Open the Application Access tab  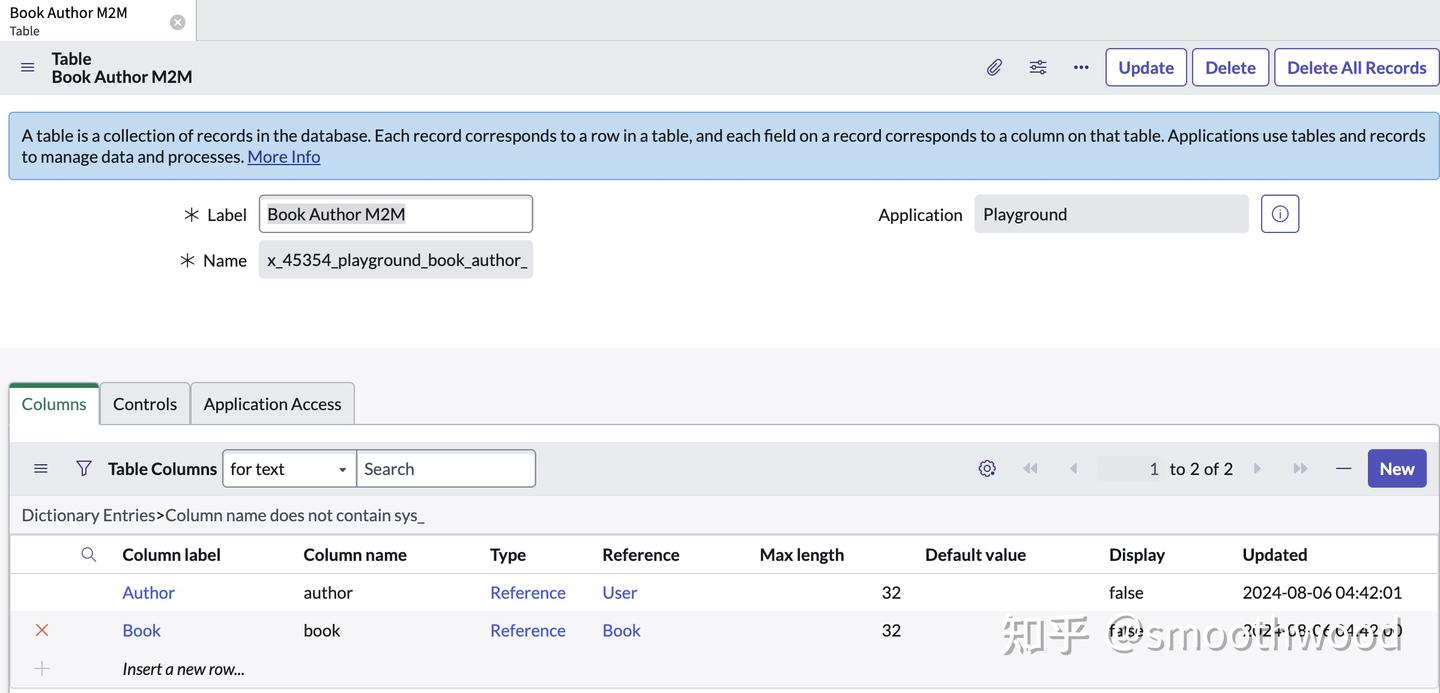[272, 402]
